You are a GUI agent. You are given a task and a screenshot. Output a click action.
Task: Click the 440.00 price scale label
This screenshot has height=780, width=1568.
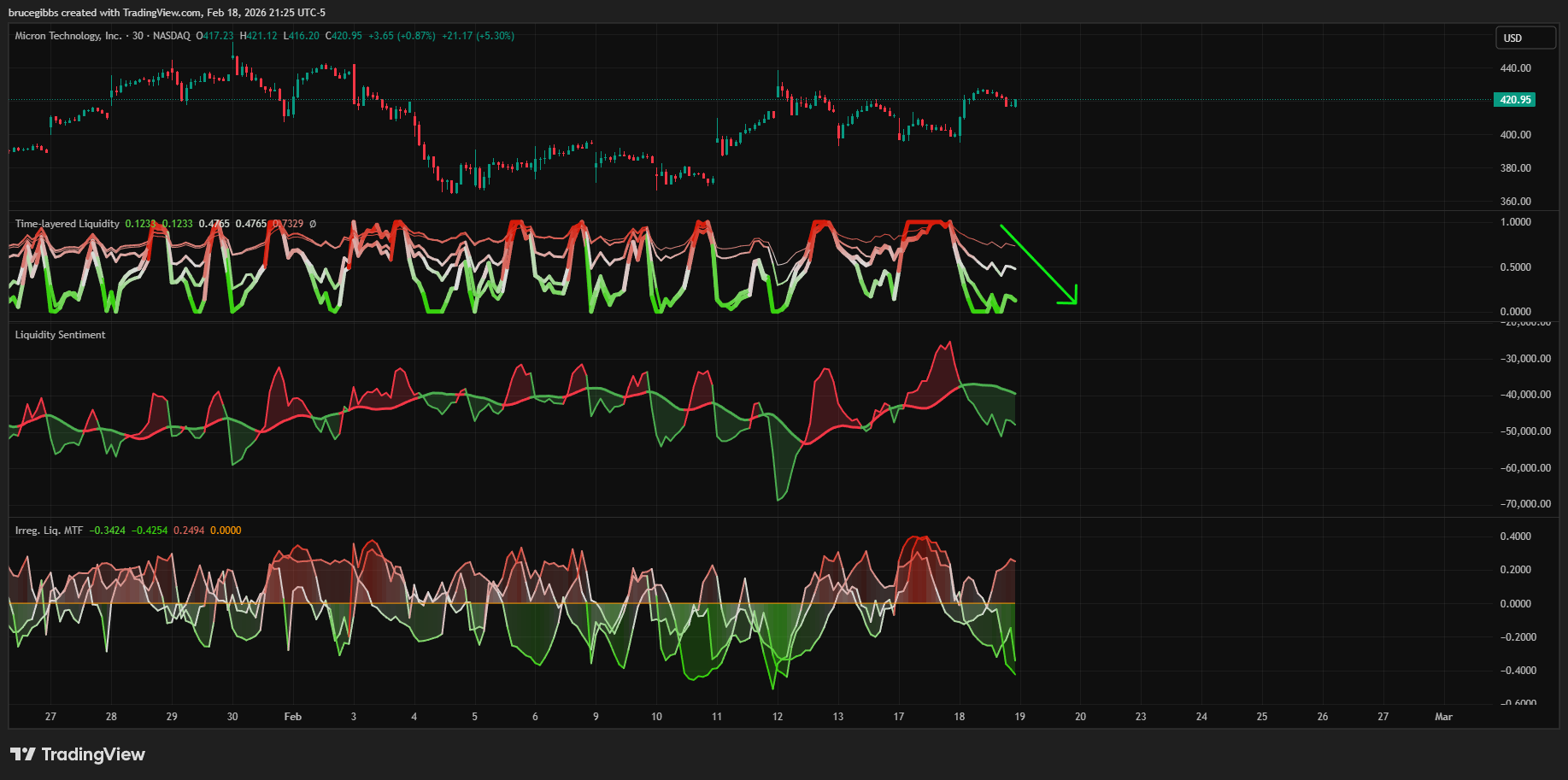coord(1515,68)
